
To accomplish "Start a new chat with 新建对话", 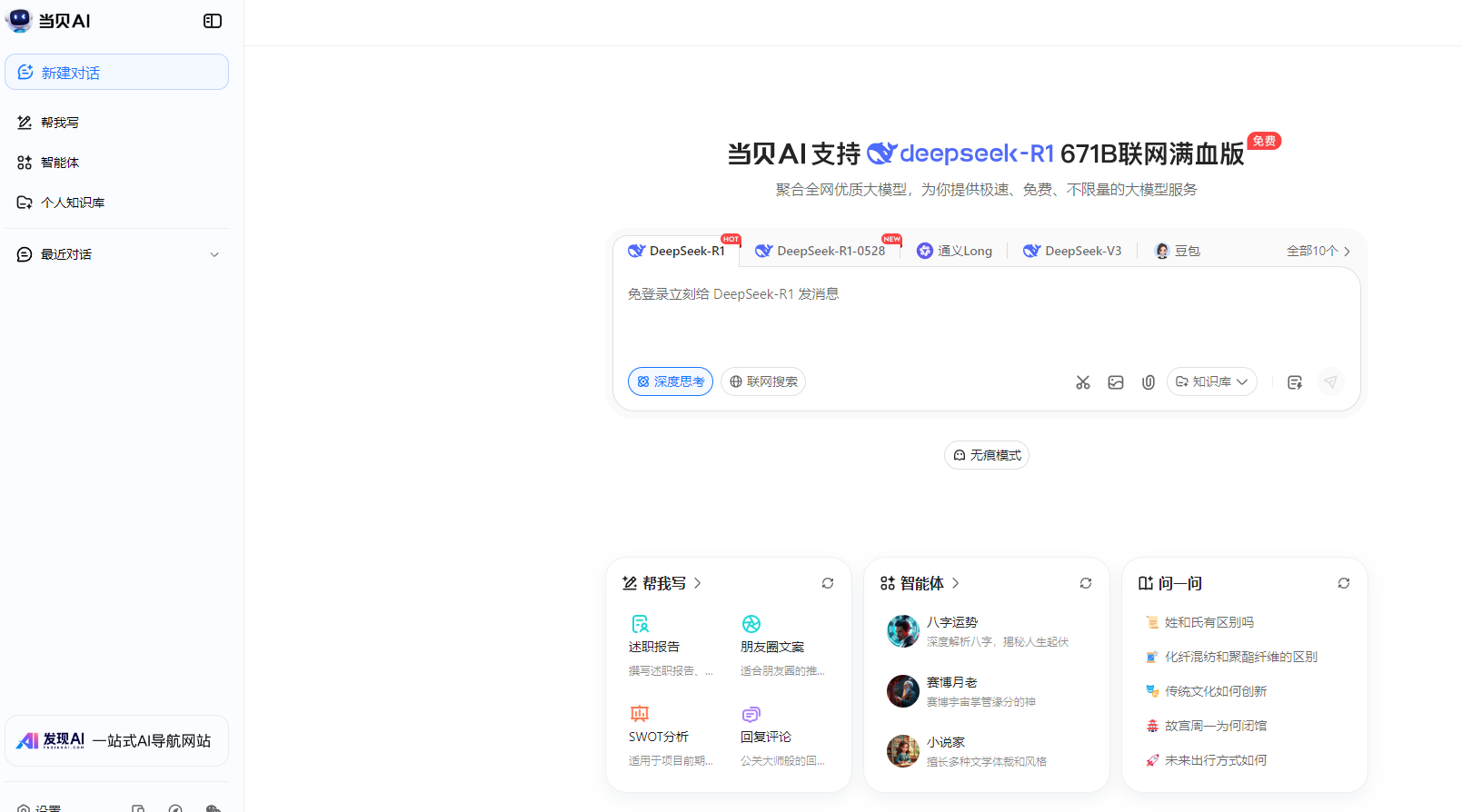I will coord(116,72).
